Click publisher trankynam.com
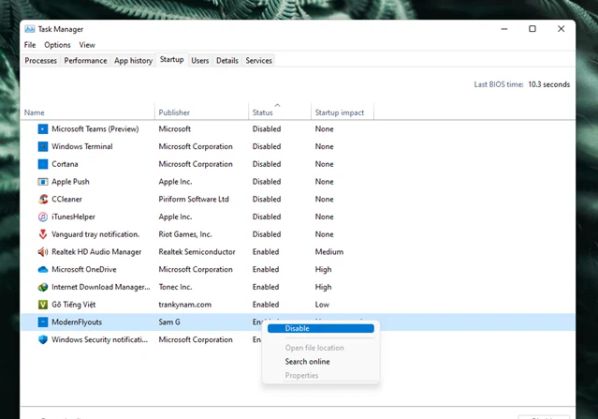Viewport: 598px width, 419px height. [x=185, y=304]
